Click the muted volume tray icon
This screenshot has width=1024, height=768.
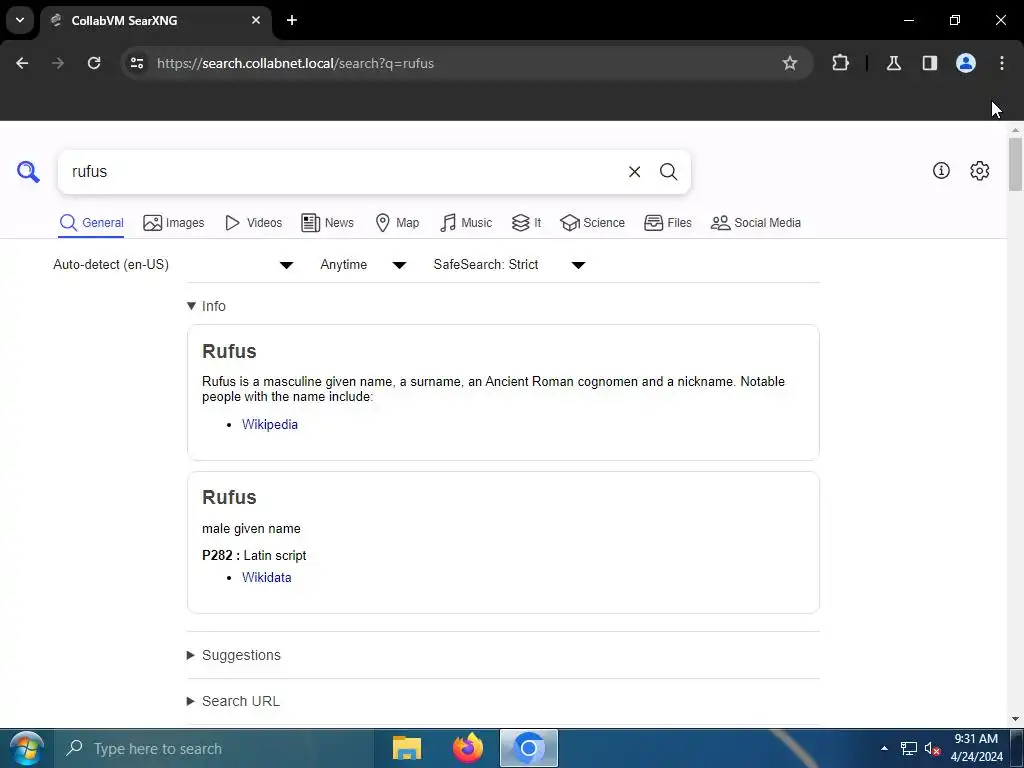pos(932,748)
